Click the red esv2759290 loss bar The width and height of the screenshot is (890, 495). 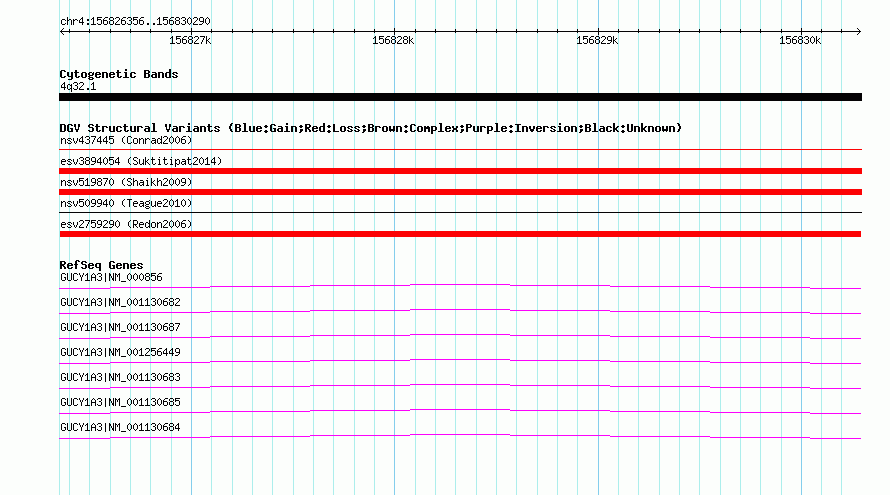point(460,234)
